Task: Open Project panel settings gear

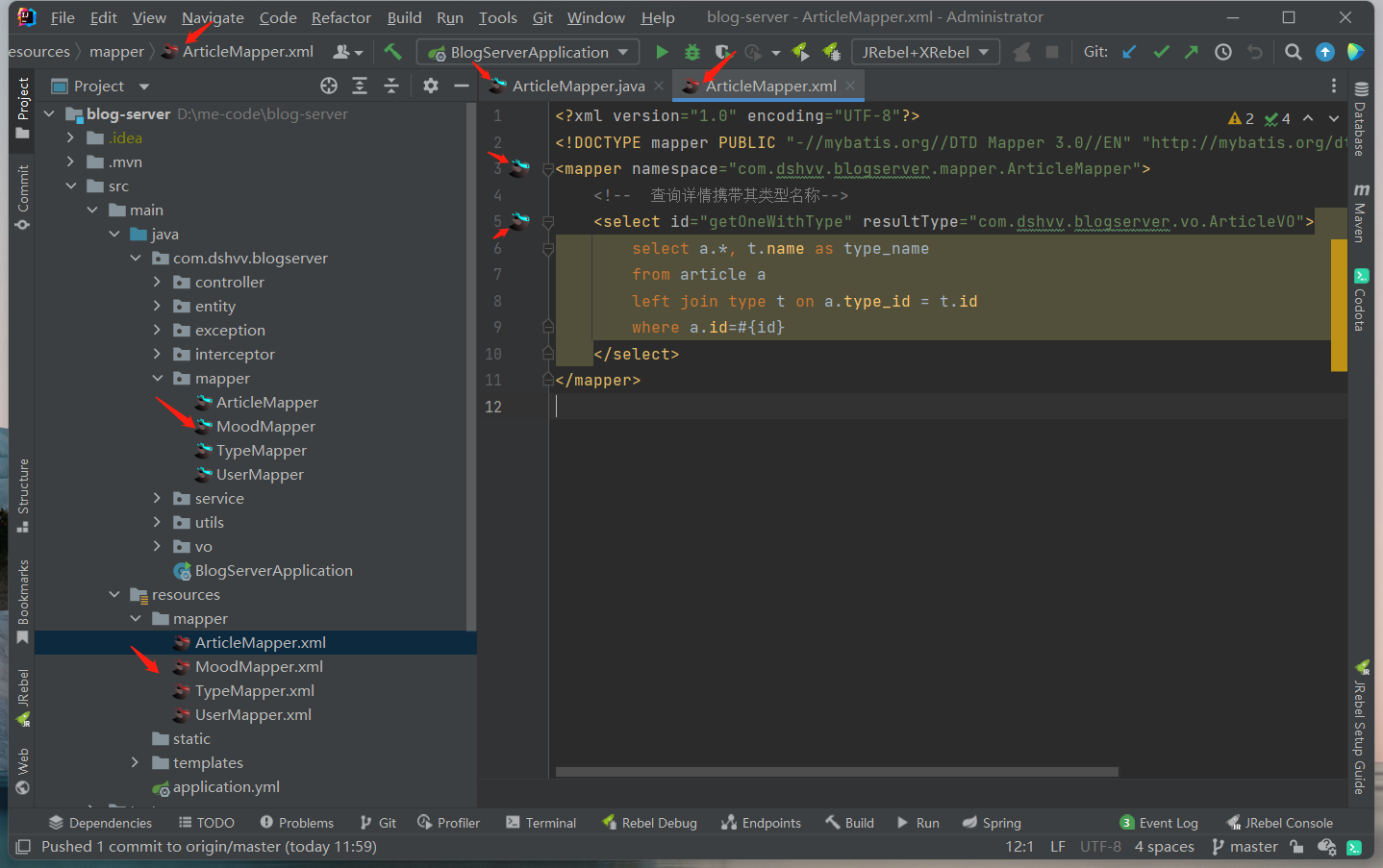Action: (x=430, y=87)
